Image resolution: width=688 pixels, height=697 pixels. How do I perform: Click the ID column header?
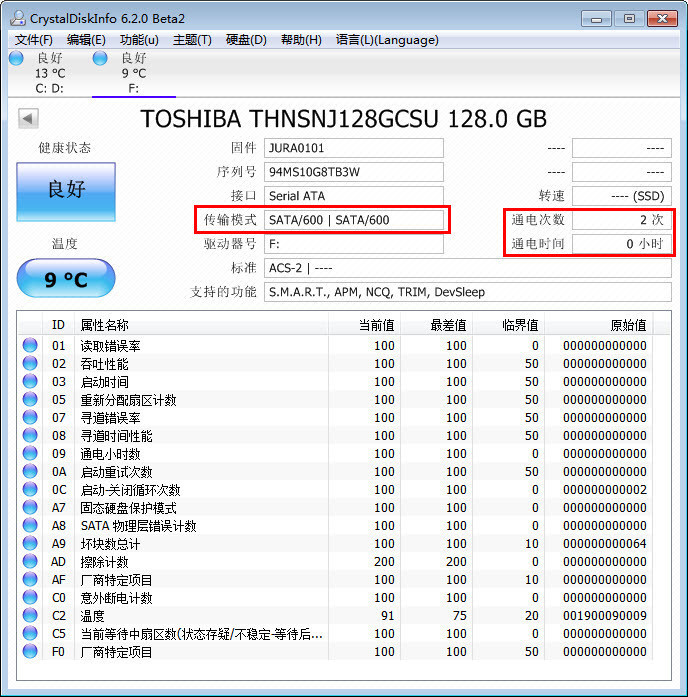pyautogui.click(x=58, y=325)
